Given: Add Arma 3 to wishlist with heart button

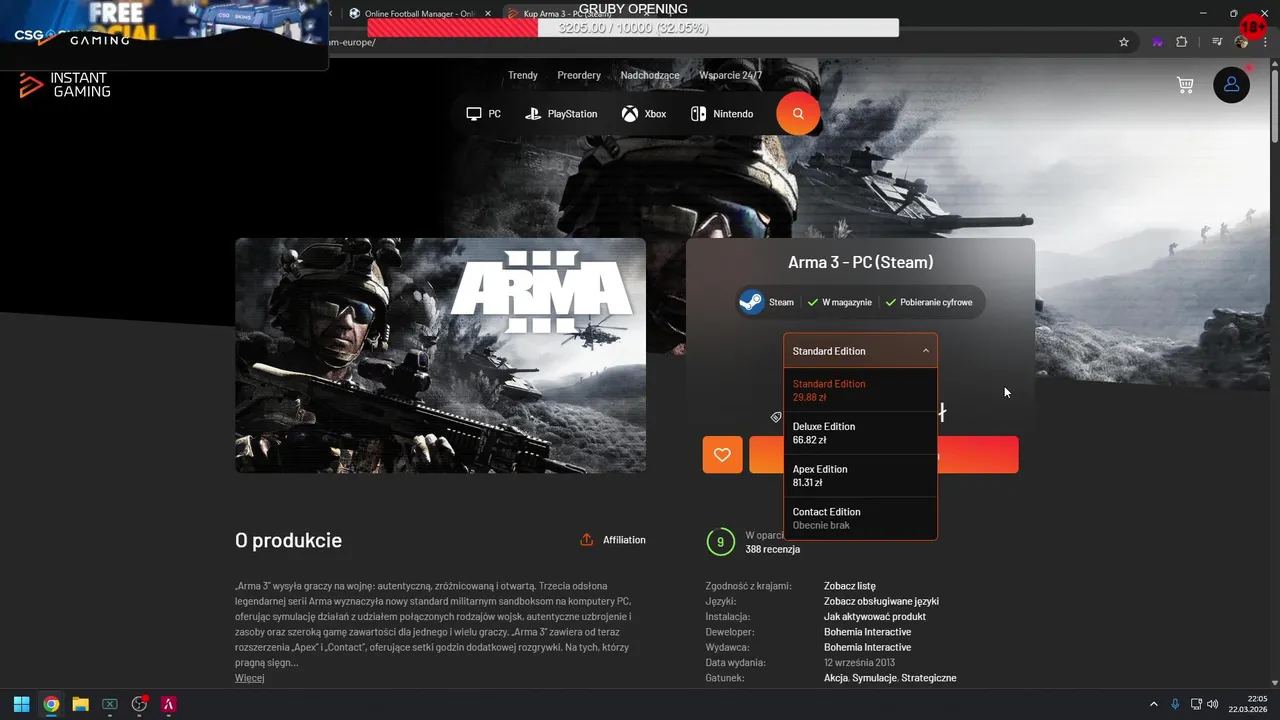Looking at the screenshot, I should 722,455.
